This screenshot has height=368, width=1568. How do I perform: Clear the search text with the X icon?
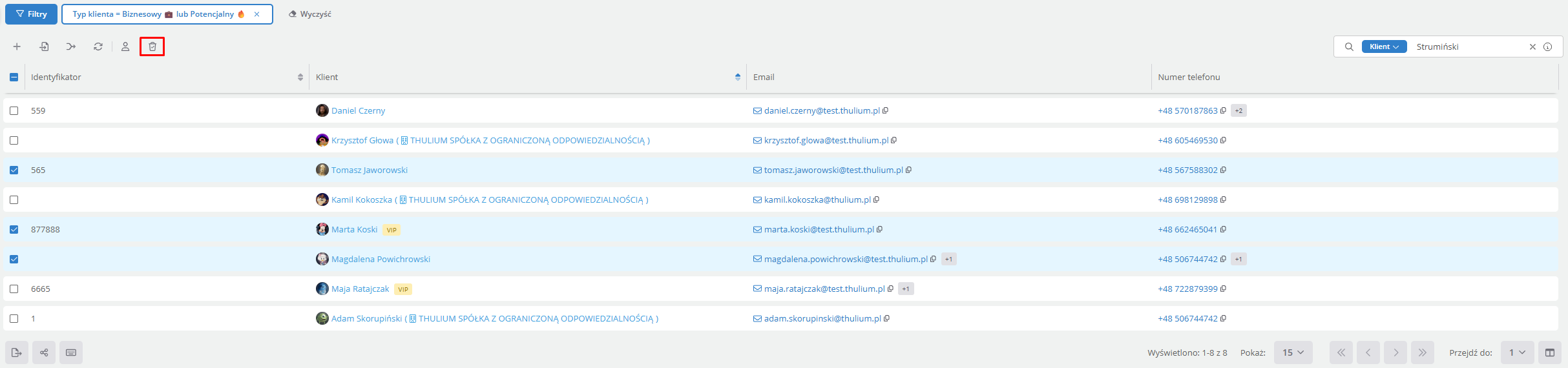tap(1532, 46)
